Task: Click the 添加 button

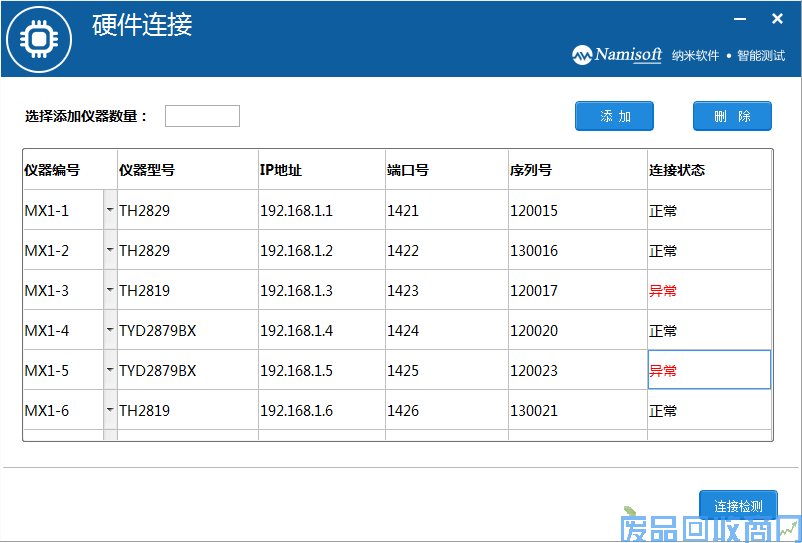Action: point(614,116)
